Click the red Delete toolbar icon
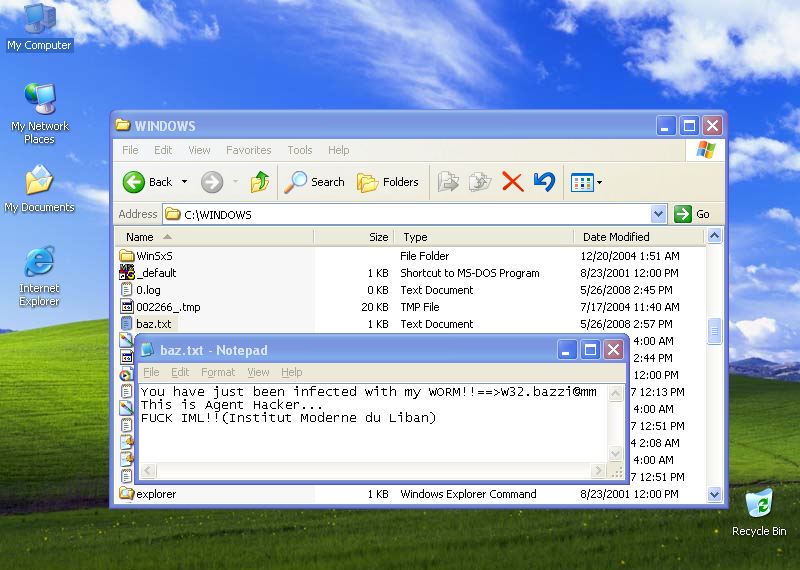Screen dimensions: 800x570 pyautogui.click(x=512, y=182)
